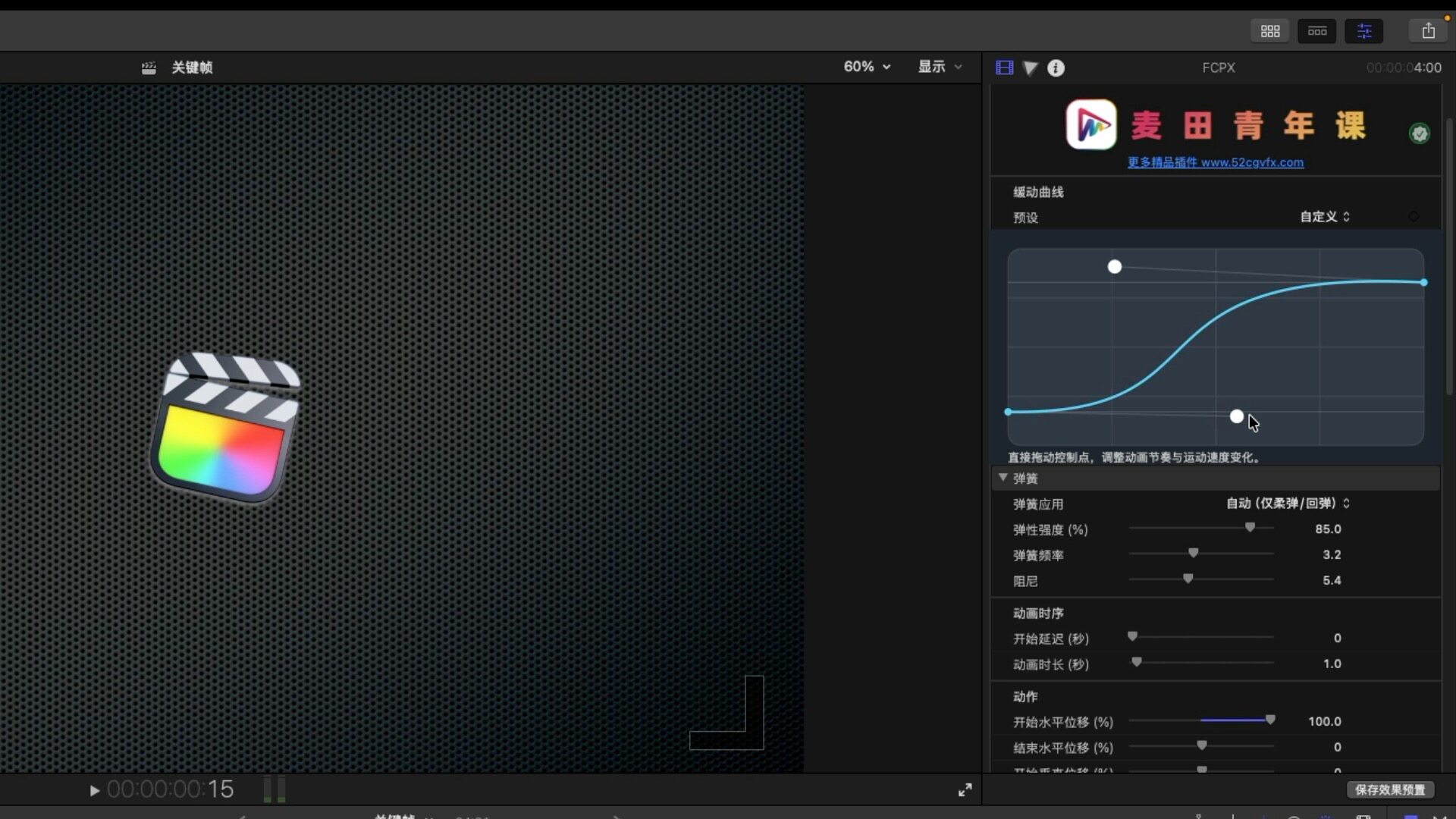Click the green verified checkmark badge

1419,133
